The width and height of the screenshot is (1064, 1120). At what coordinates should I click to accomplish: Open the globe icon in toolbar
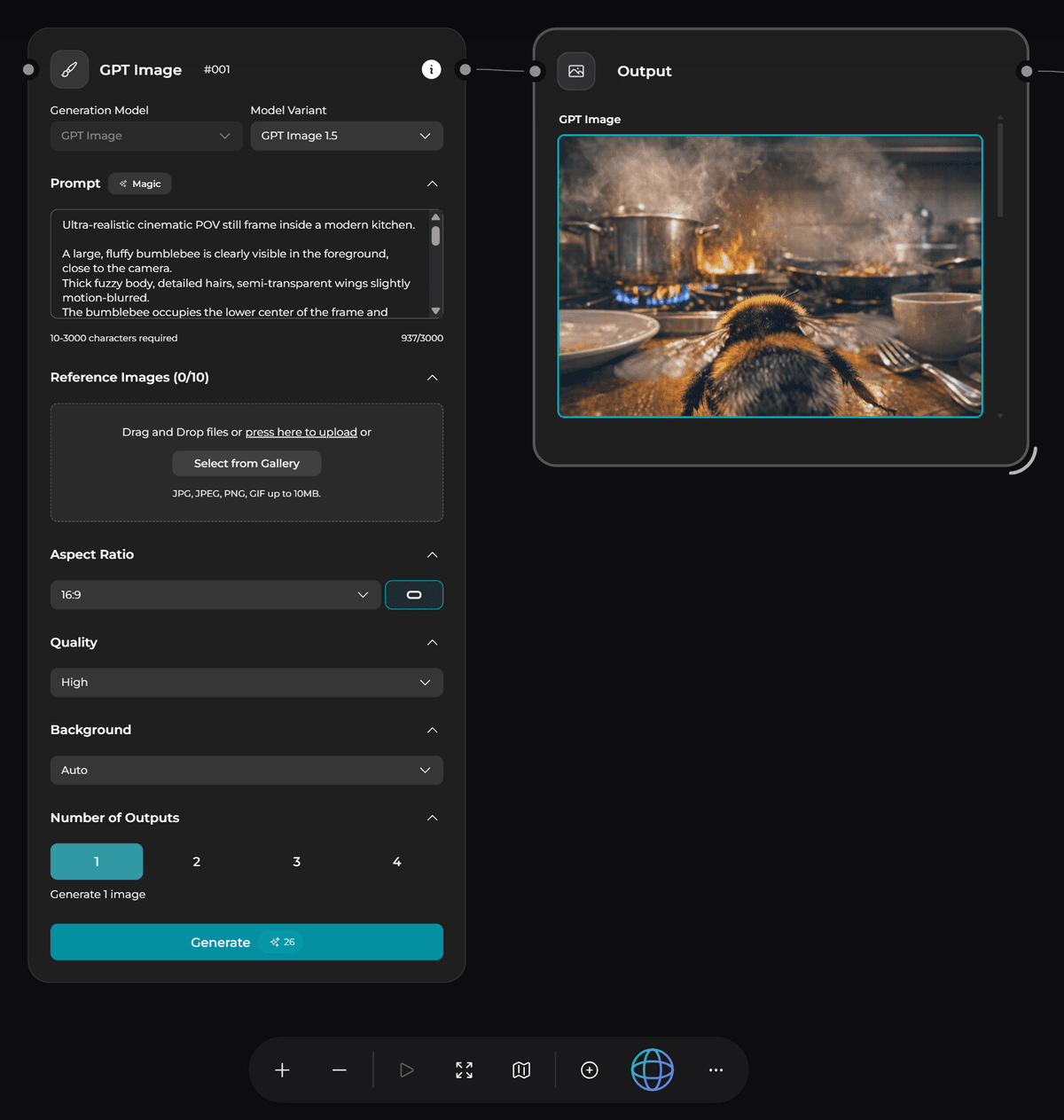(x=652, y=1069)
